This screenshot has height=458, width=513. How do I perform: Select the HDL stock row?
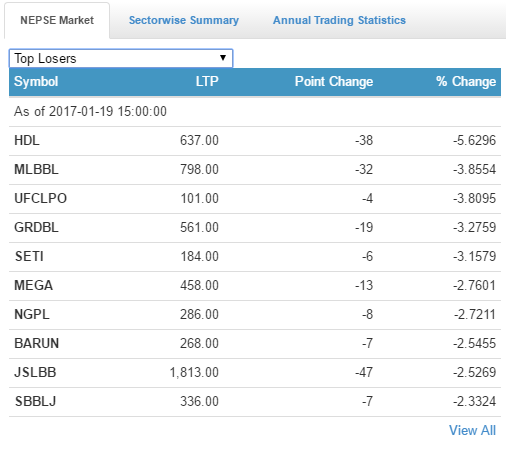[255, 141]
